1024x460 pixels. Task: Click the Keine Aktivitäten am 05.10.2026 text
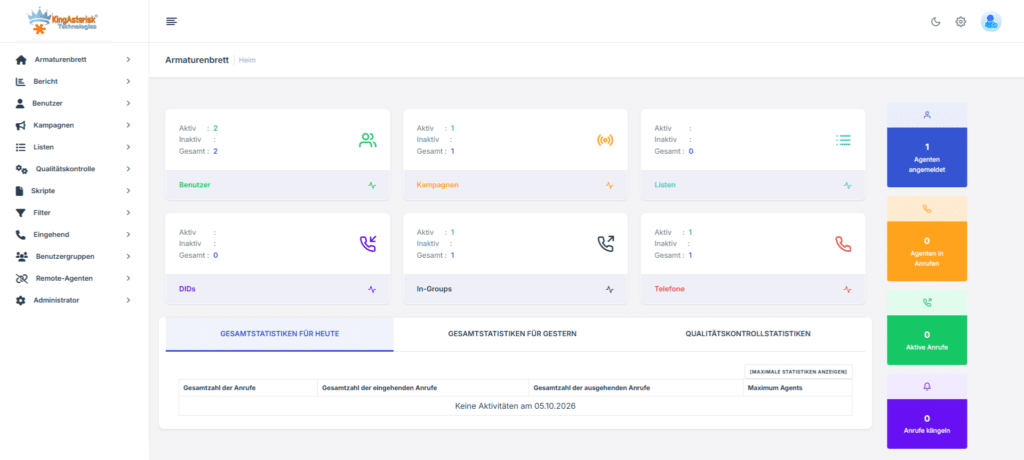pyautogui.click(x=515, y=406)
